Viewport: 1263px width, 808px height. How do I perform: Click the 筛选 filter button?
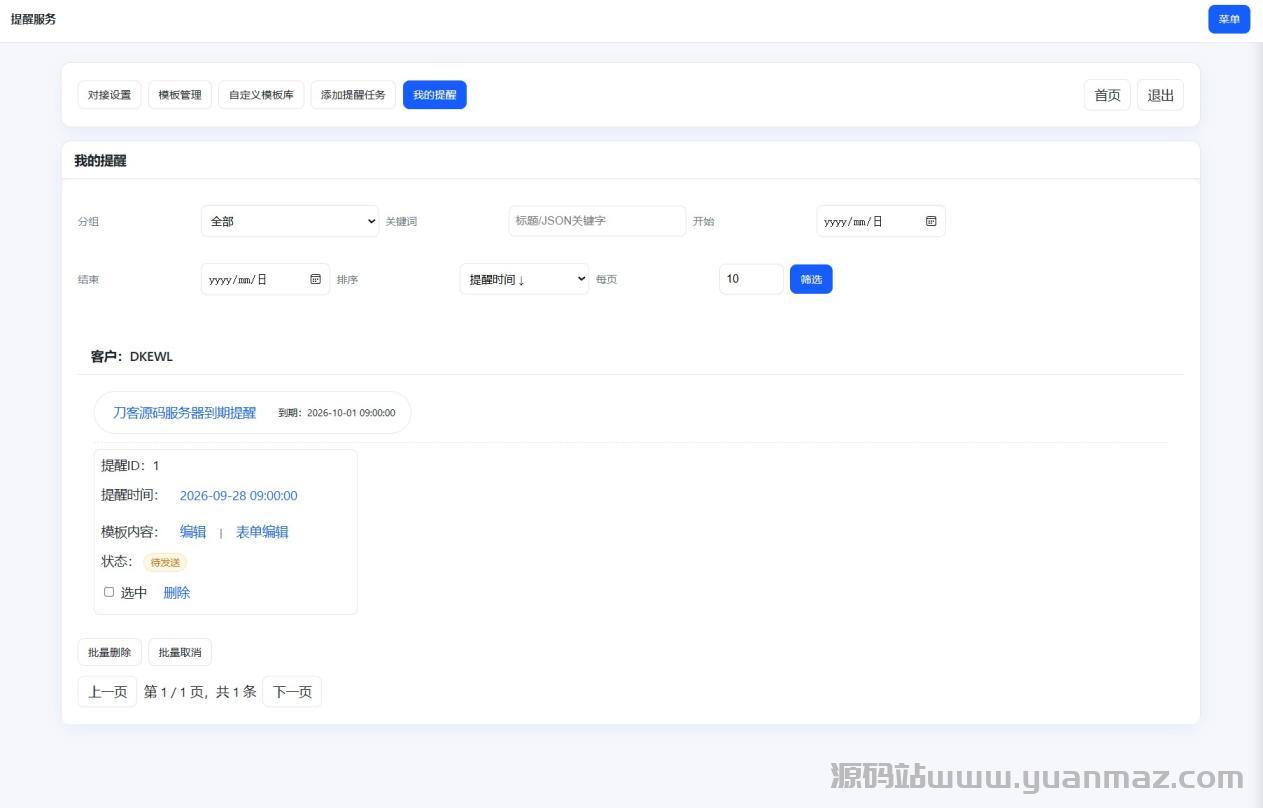[810, 279]
